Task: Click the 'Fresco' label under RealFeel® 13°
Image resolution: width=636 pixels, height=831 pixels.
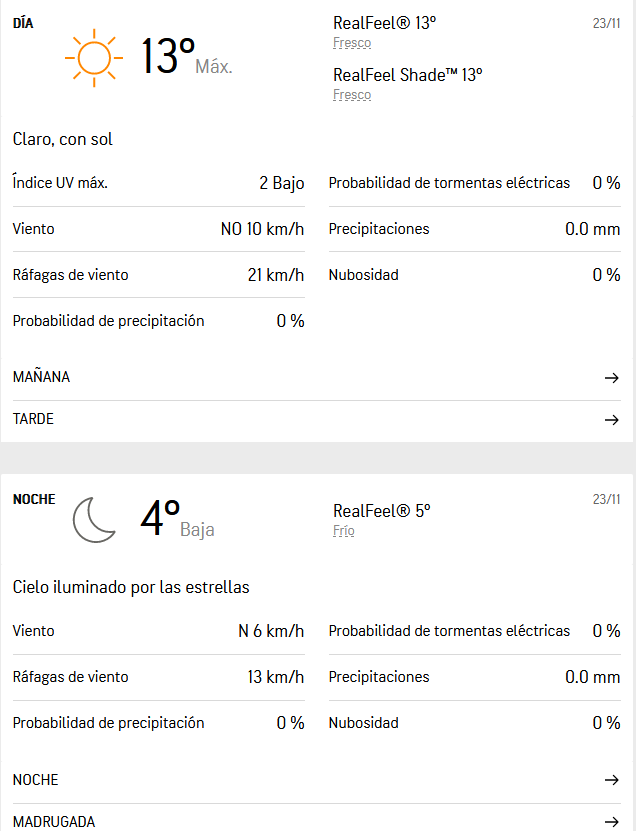Action: 352,44
